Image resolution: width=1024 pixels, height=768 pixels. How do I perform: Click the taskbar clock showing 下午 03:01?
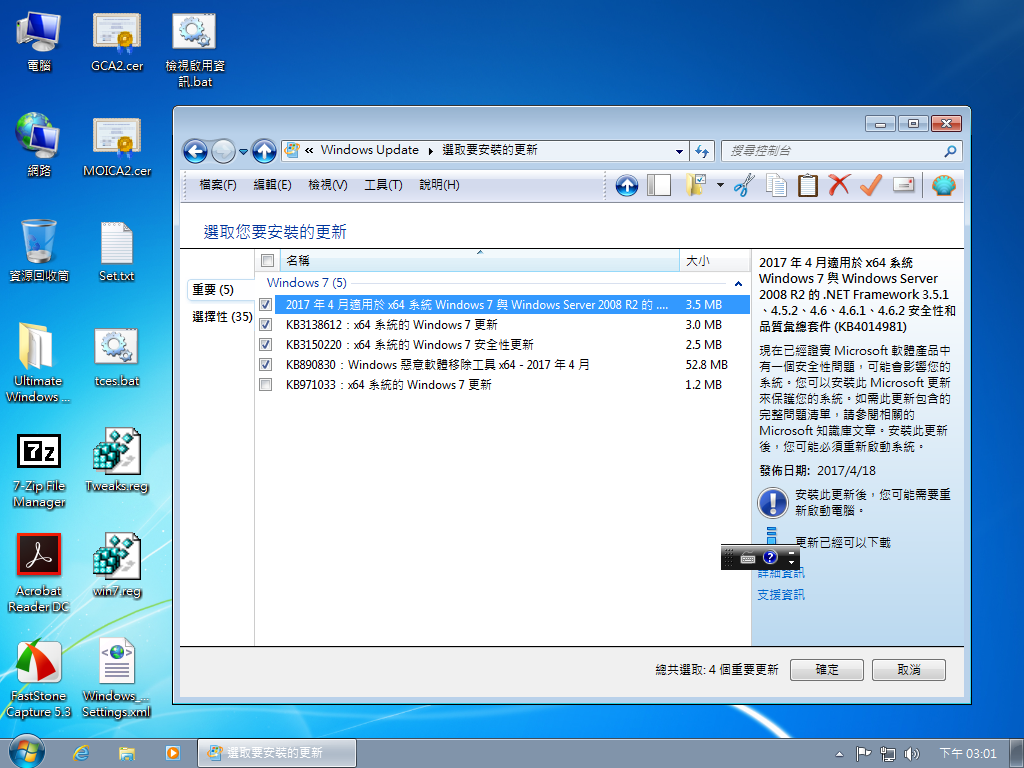(968, 754)
